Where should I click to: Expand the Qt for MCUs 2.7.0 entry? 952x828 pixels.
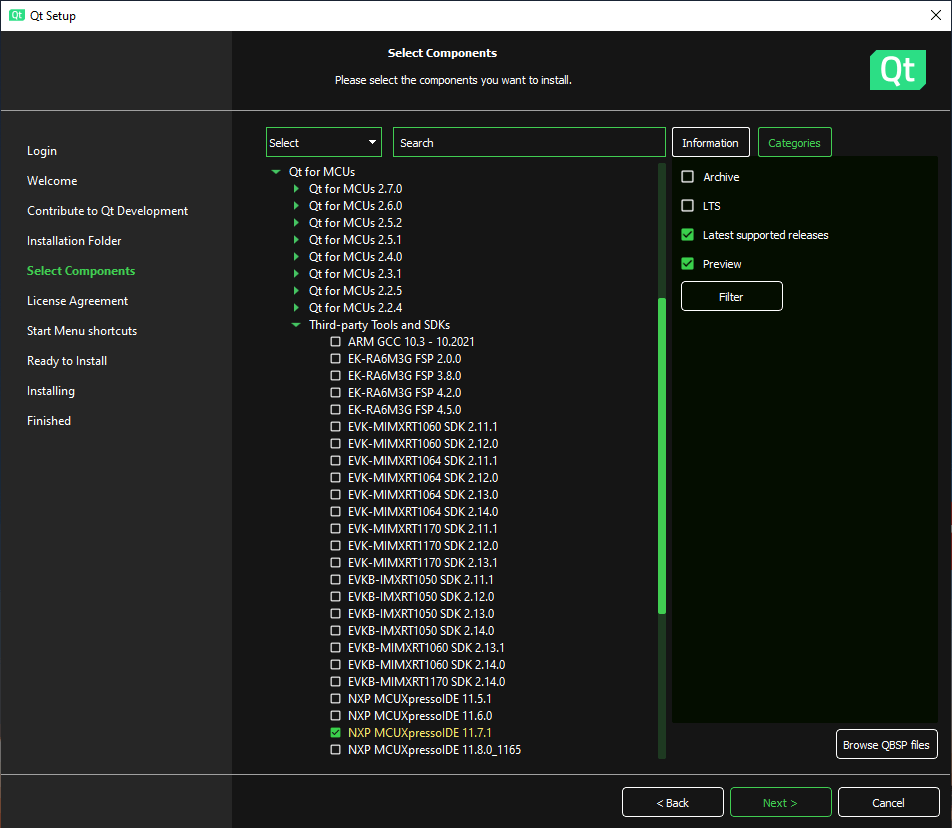[x=296, y=189]
